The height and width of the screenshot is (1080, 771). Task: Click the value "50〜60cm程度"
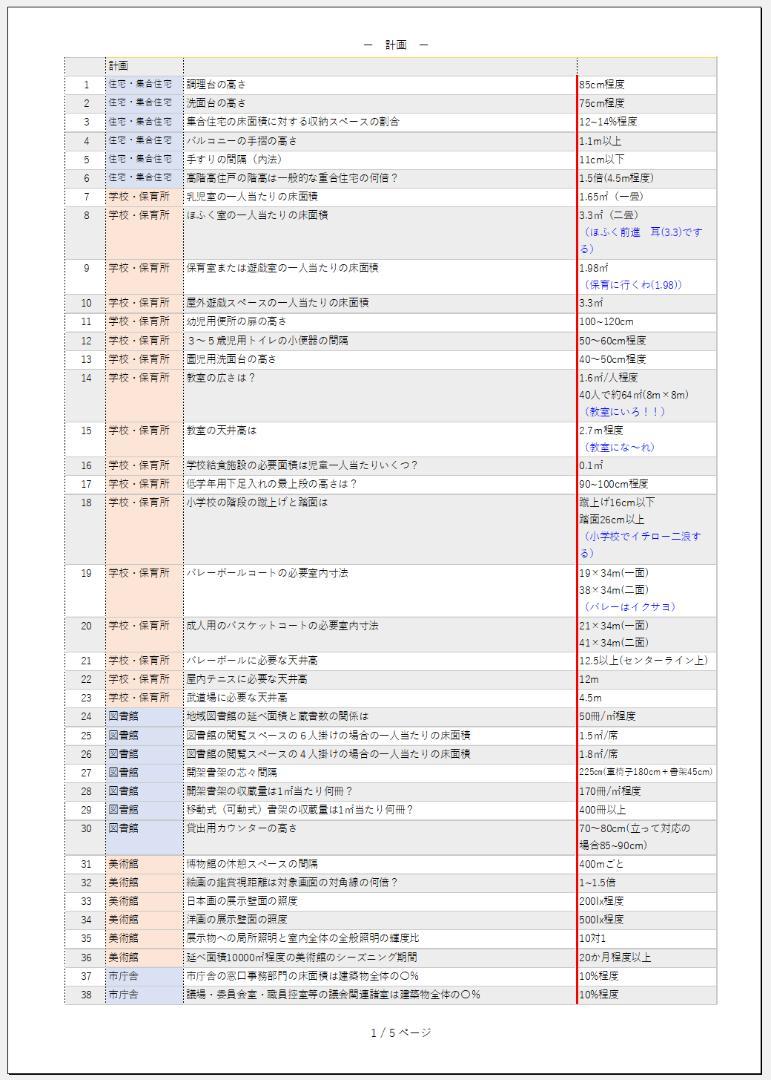point(613,341)
